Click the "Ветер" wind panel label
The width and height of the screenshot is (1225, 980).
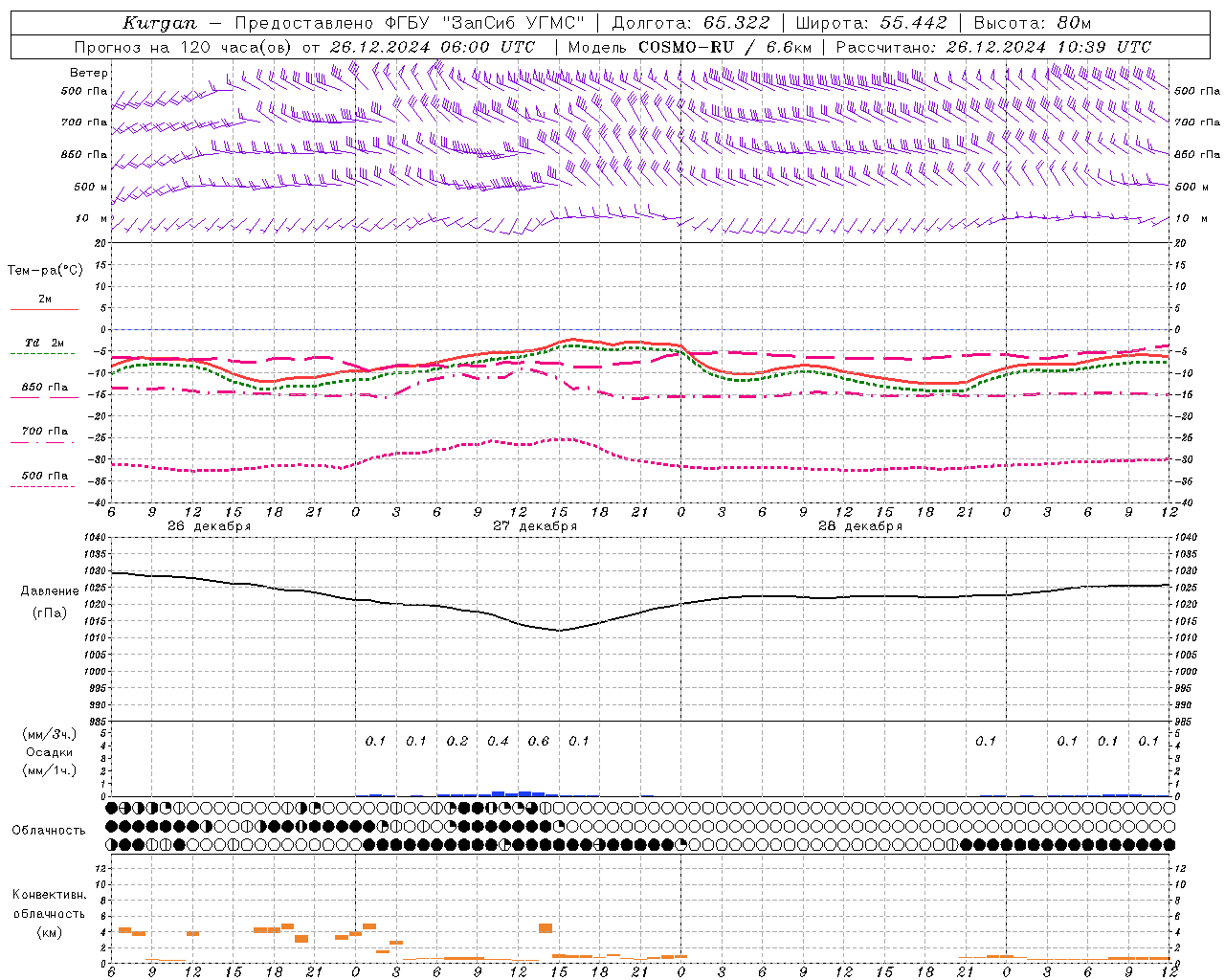89,73
